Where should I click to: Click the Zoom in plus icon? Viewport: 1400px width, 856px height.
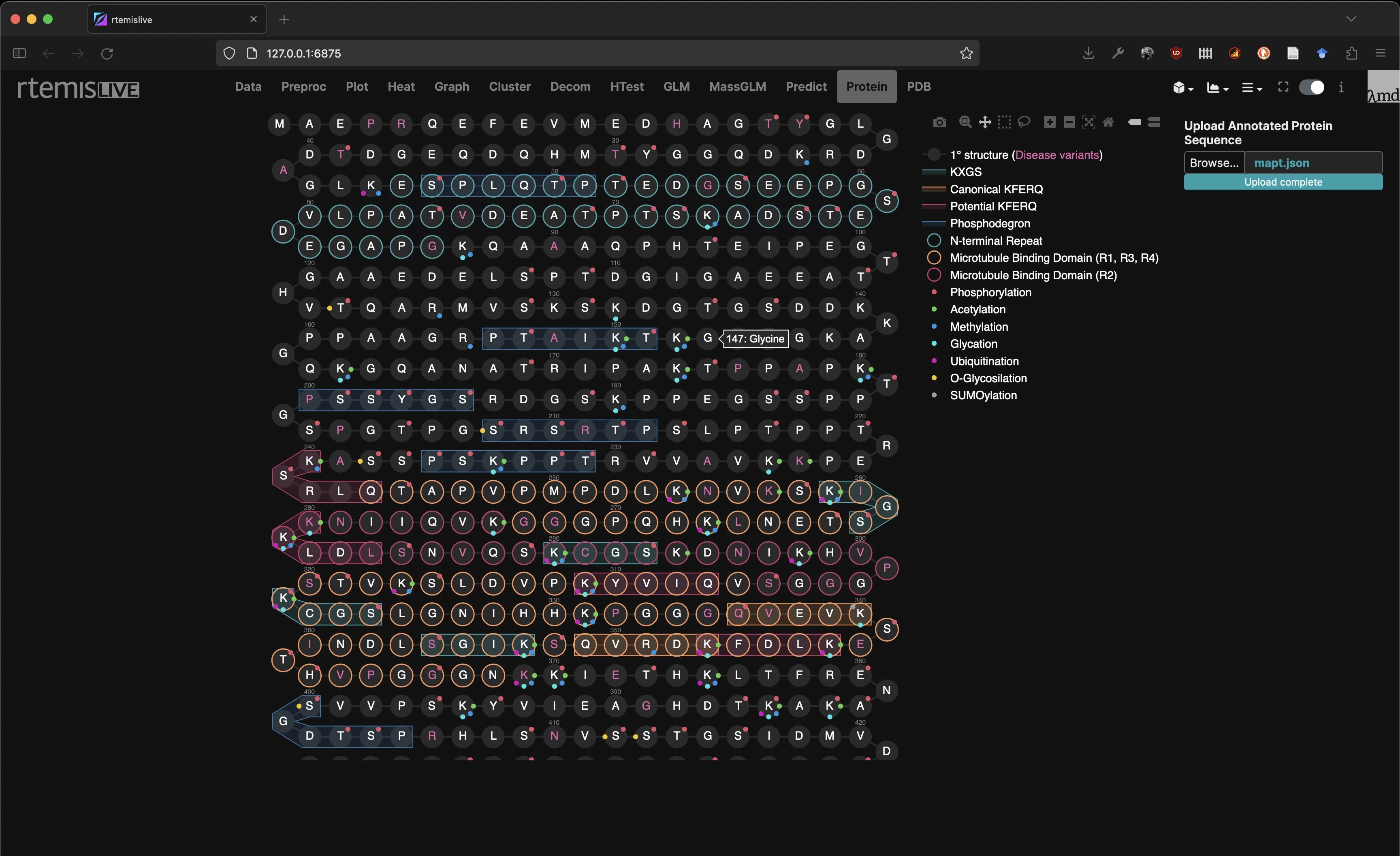click(1050, 122)
